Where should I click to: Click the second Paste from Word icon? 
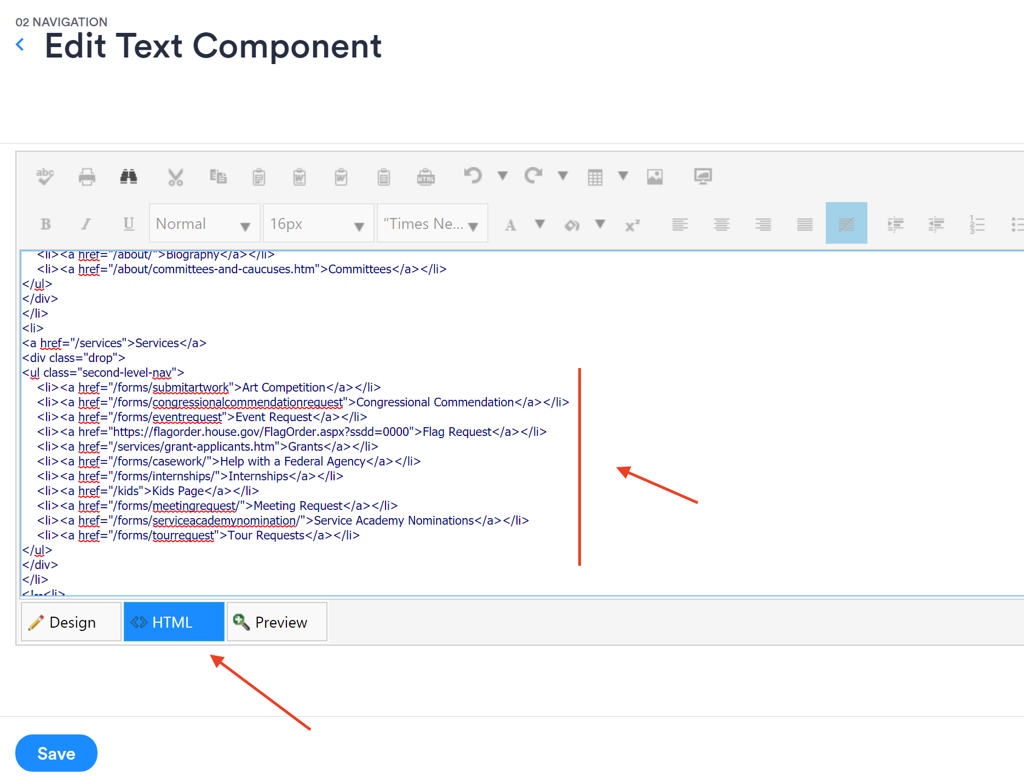point(341,177)
